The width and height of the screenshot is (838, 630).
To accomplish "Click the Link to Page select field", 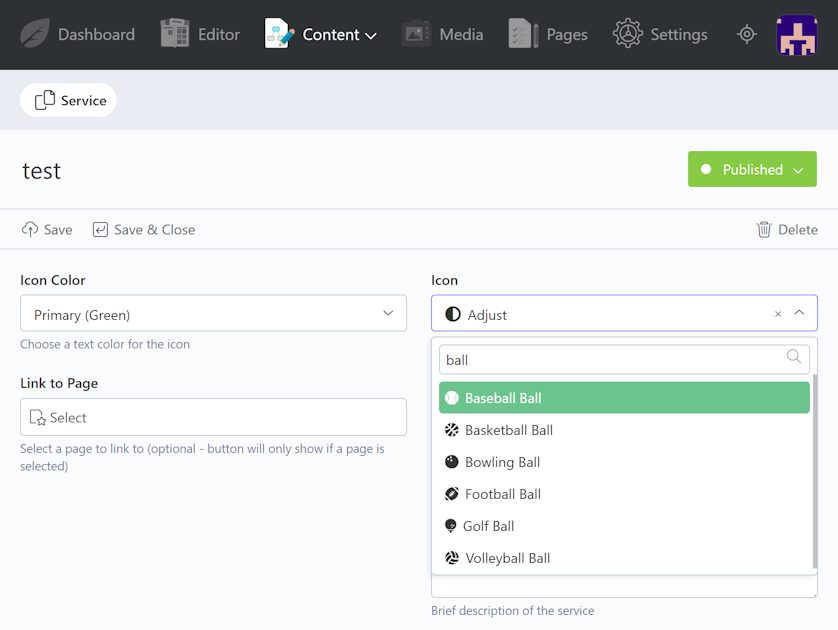I will 213,418.
